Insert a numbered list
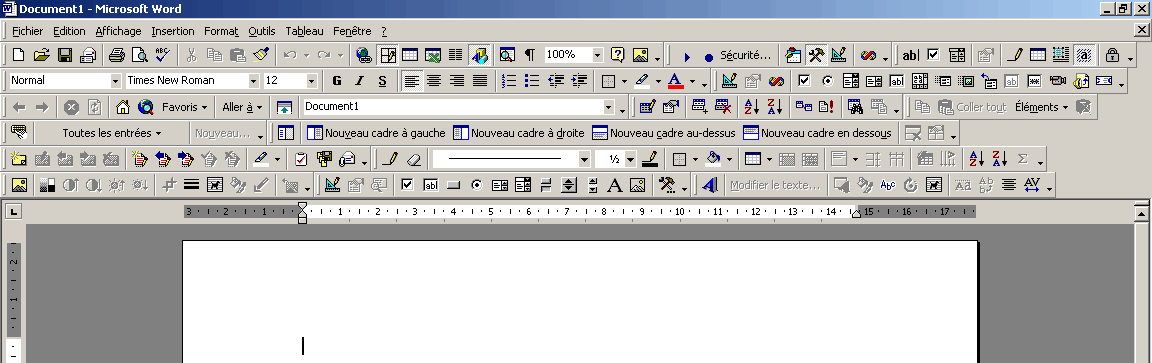Image resolution: width=1152 pixels, height=363 pixels. pos(508,81)
